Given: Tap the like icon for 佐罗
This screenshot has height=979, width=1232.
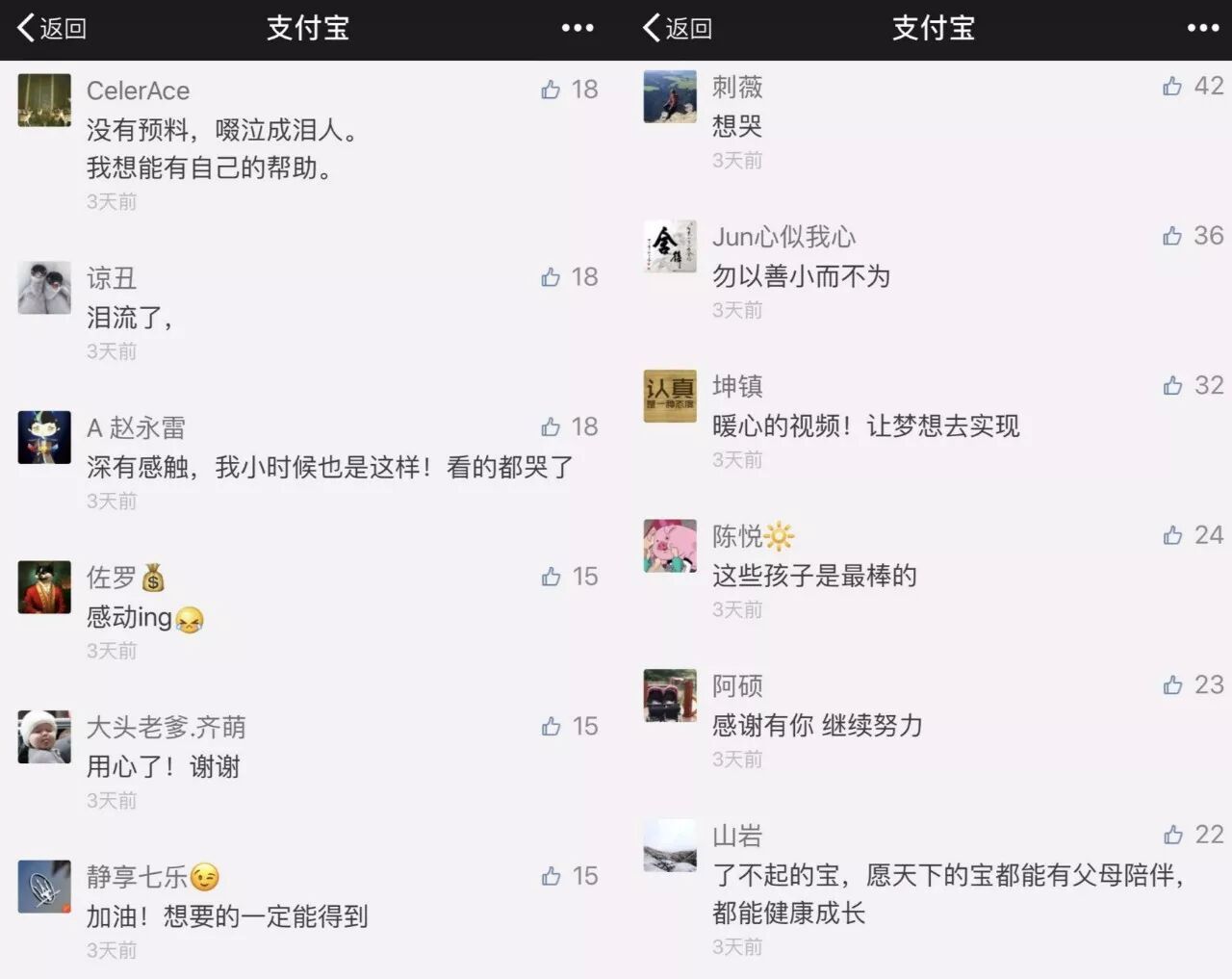Looking at the screenshot, I should coord(551,577).
